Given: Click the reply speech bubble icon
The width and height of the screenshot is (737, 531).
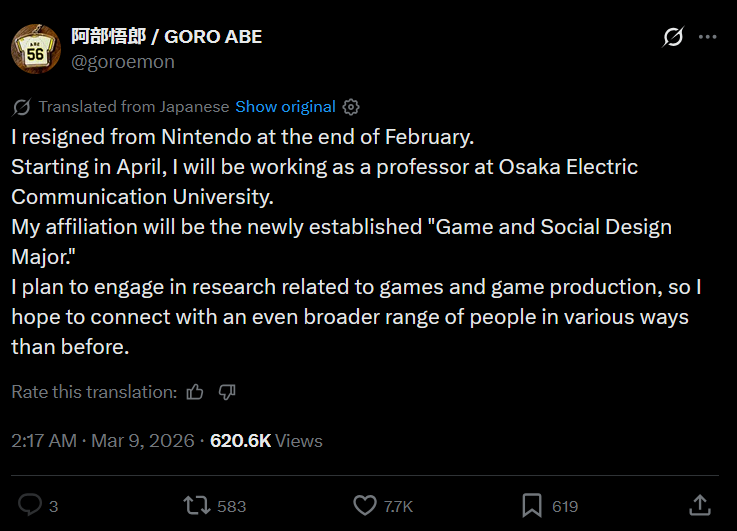Looking at the screenshot, I should coord(31,505).
